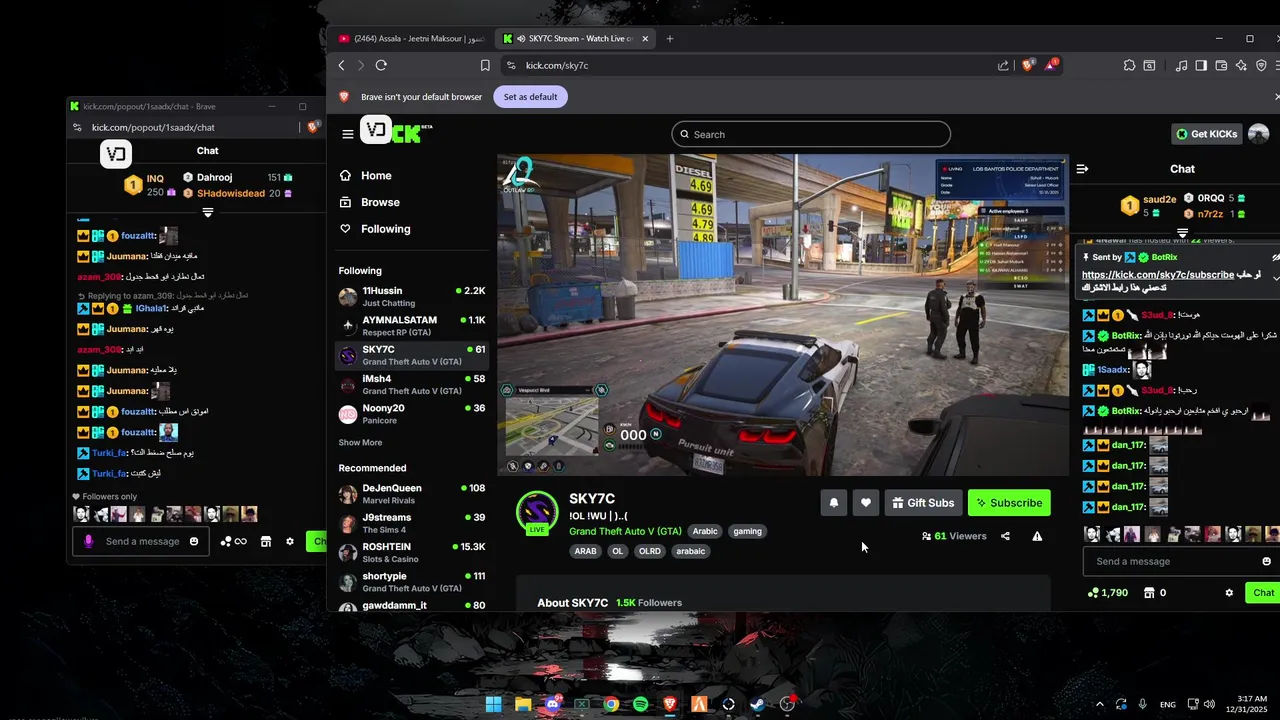Click the OLRD tag
The width and height of the screenshot is (1280, 720).
[x=650, y=551]
